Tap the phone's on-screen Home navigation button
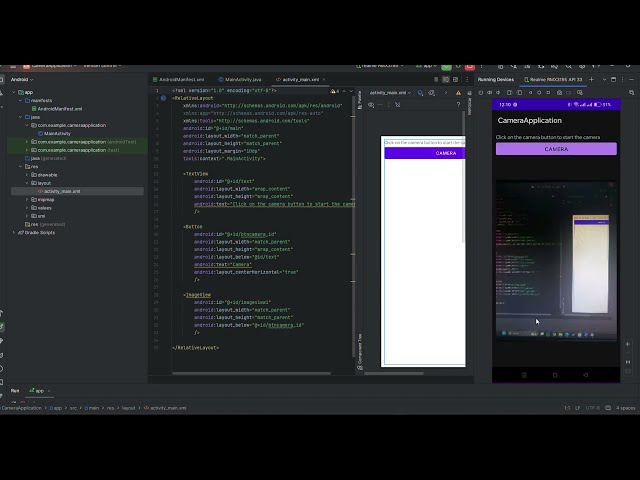The height and width of the screenshot is (480, 640). coord(555,375)
